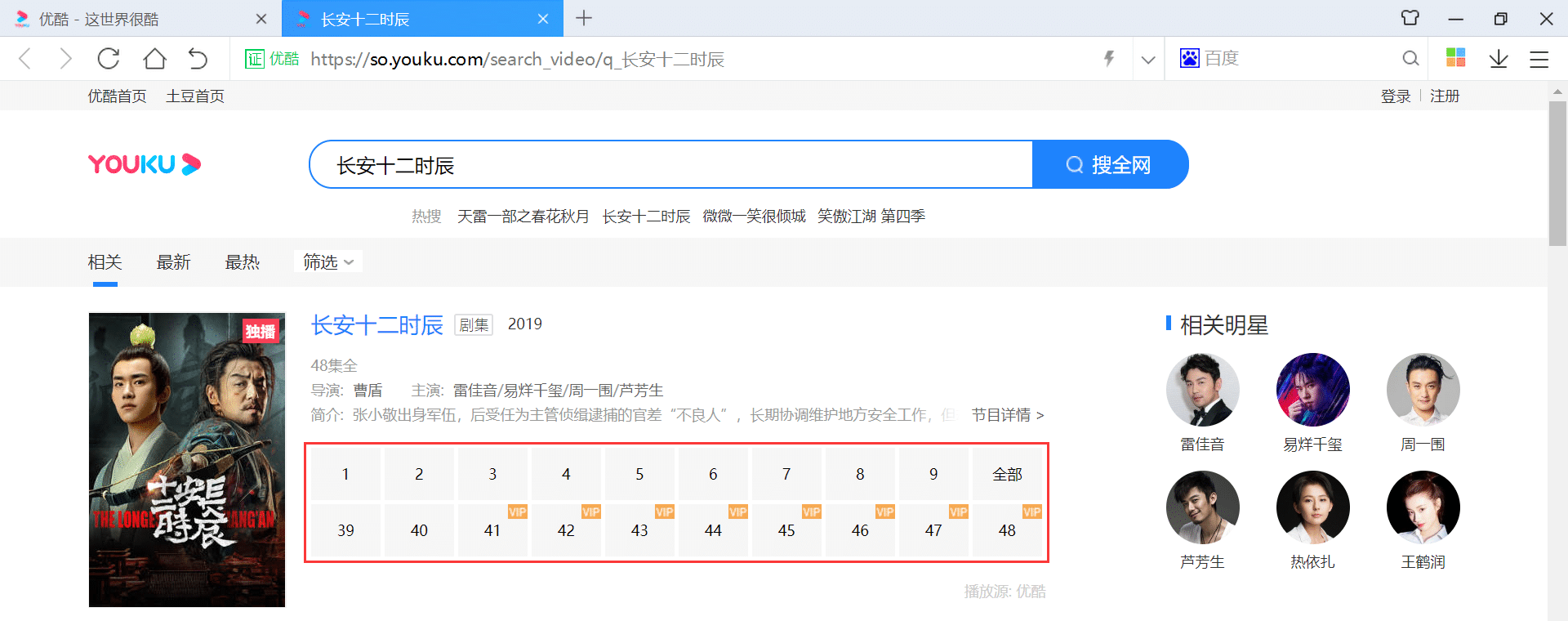Go to browser home page icon
This screenshot has width=1568, height=621.
tap(154, 59)
